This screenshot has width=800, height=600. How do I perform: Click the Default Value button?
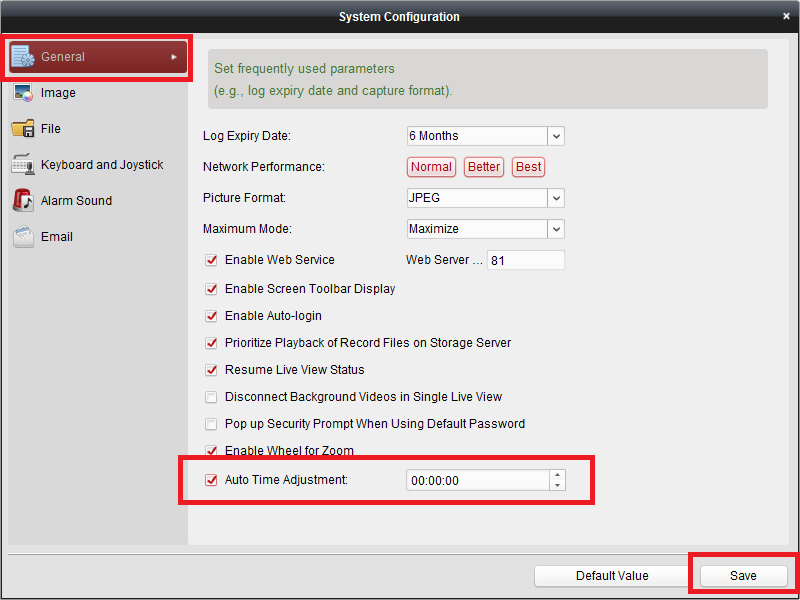[x=612, y=576]
